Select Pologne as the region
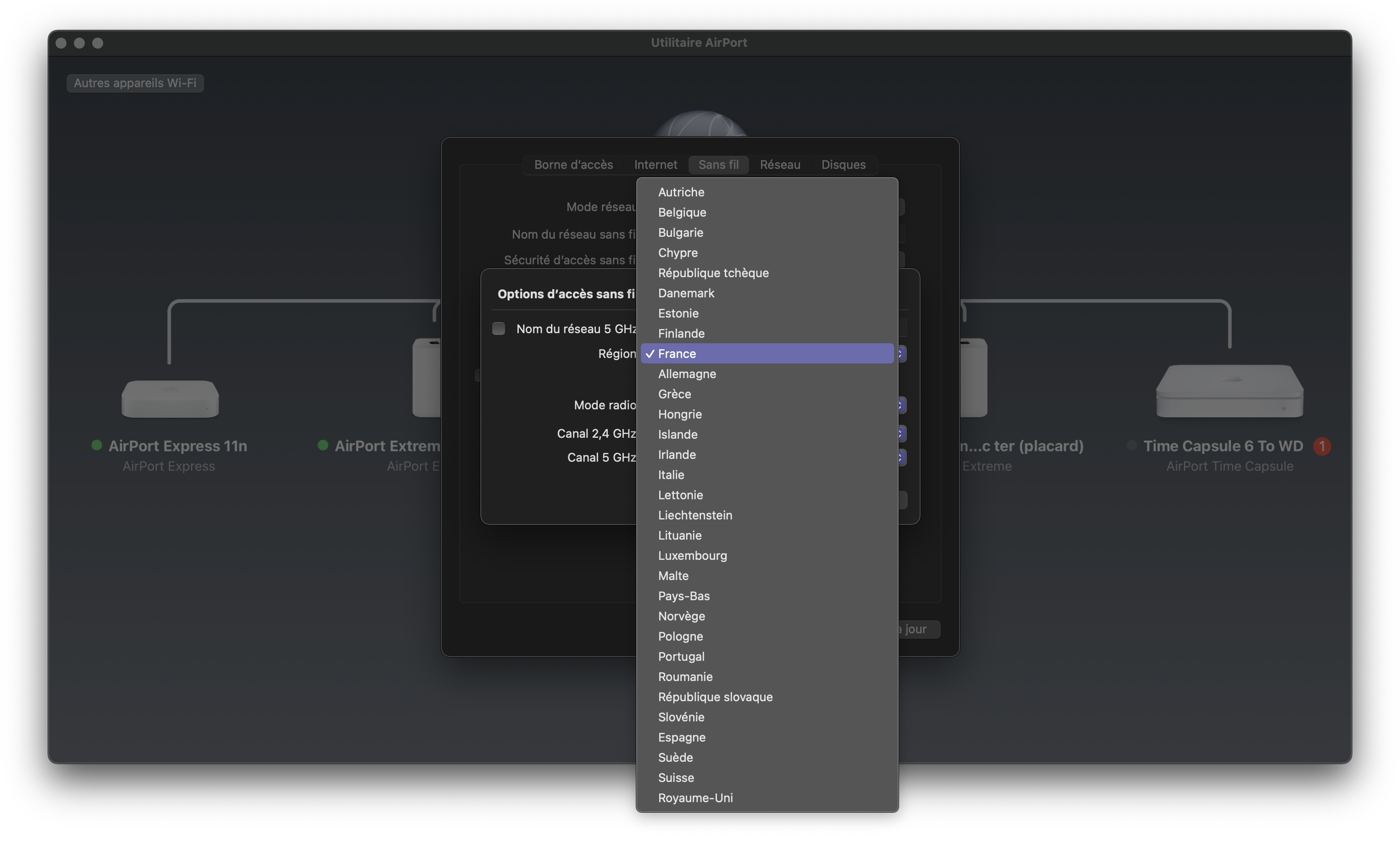This screenshot has height=854, width=1400. coord(767,636)
